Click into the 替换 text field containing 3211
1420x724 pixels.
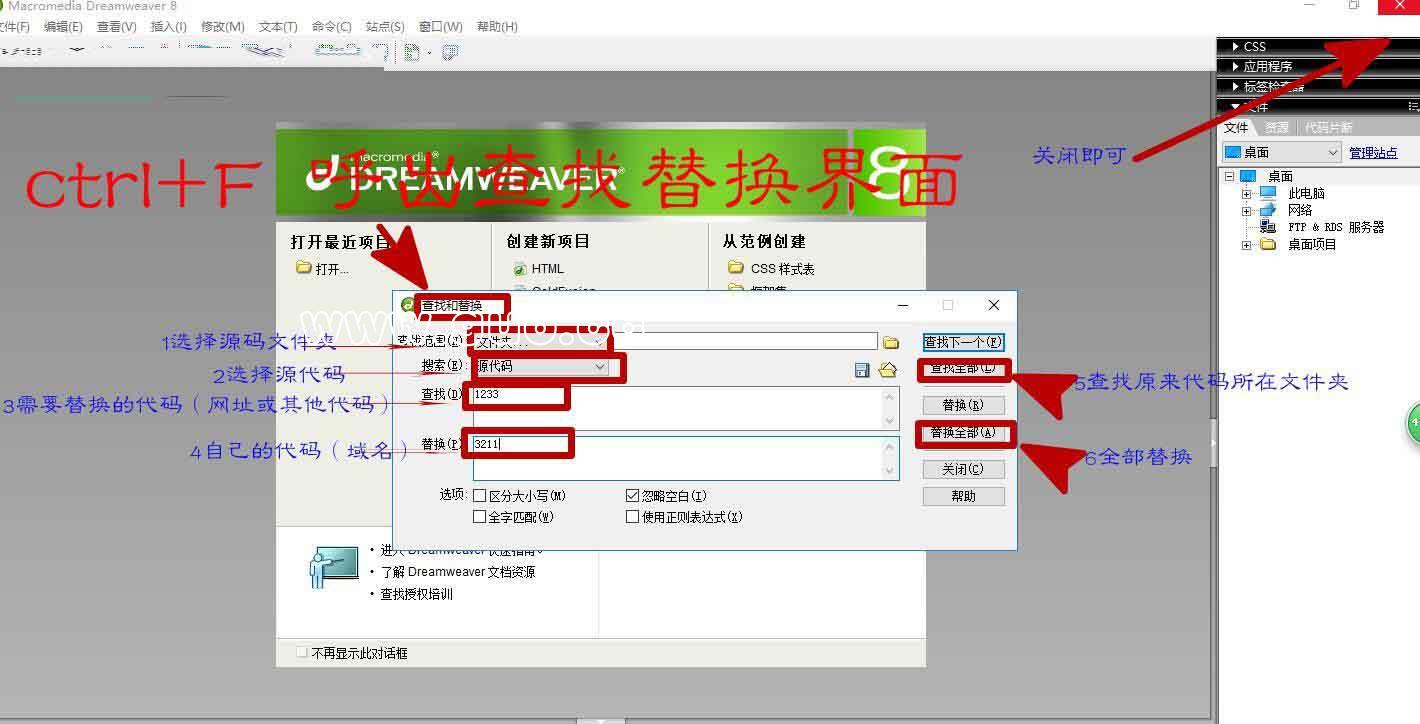pyautogui.click(x=685, y=458)
